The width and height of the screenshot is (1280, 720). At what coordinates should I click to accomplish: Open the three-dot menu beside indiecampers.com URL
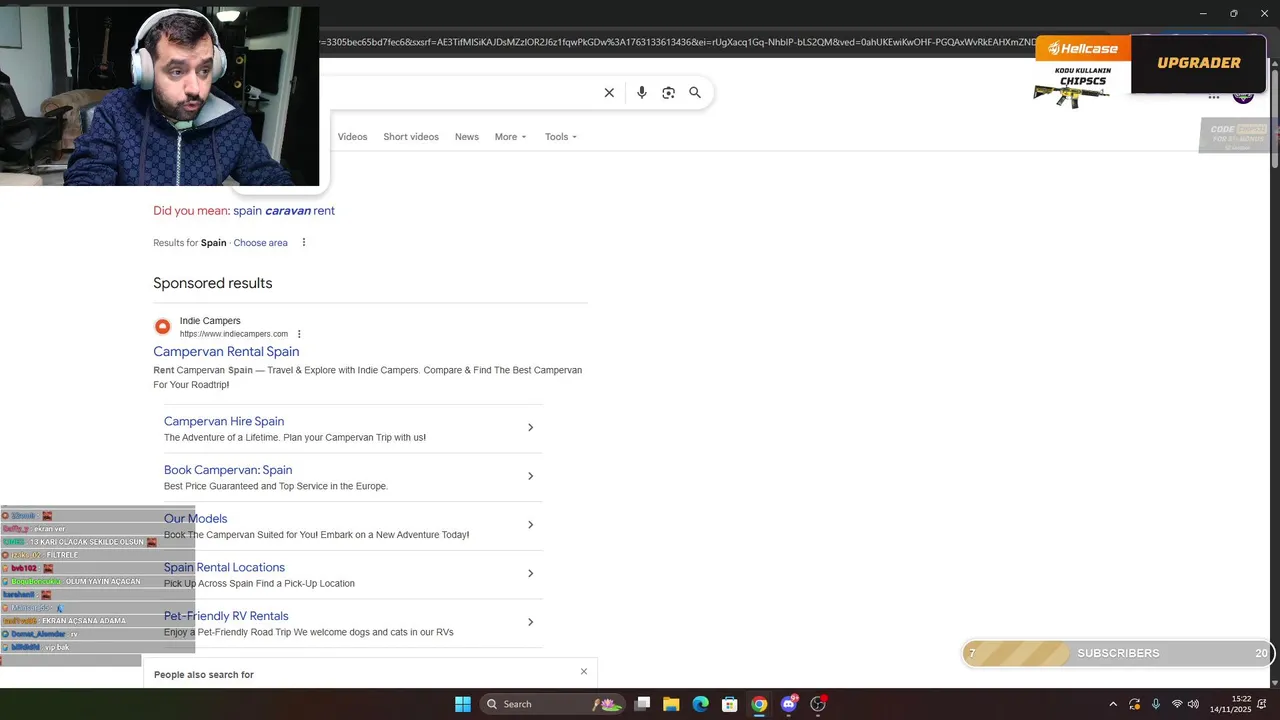point(299,334)
